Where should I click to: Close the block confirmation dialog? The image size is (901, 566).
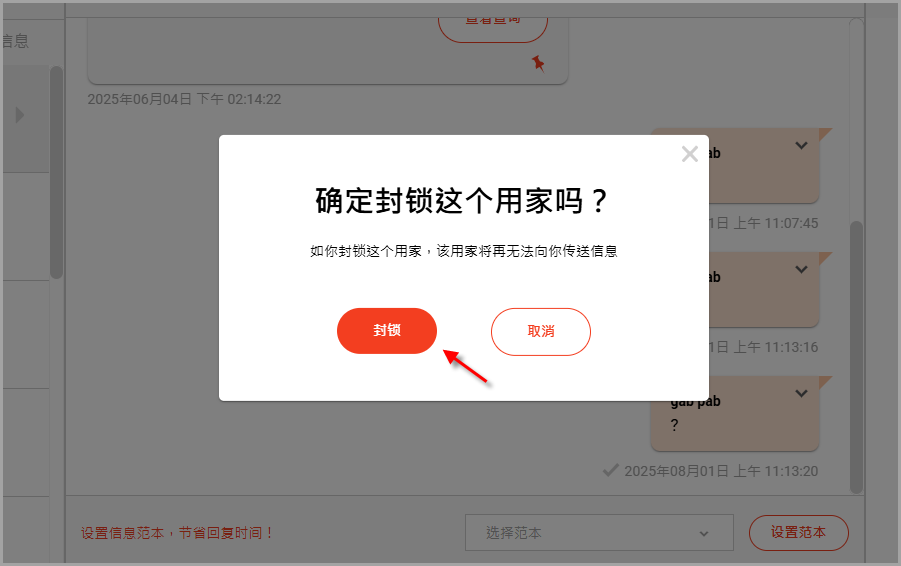click(690, 154)
